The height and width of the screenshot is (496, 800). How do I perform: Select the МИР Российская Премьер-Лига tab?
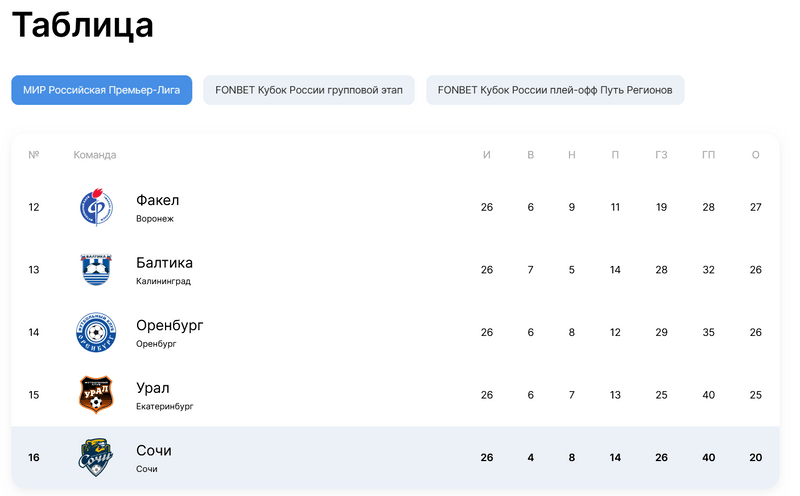(x=102, y=90)
